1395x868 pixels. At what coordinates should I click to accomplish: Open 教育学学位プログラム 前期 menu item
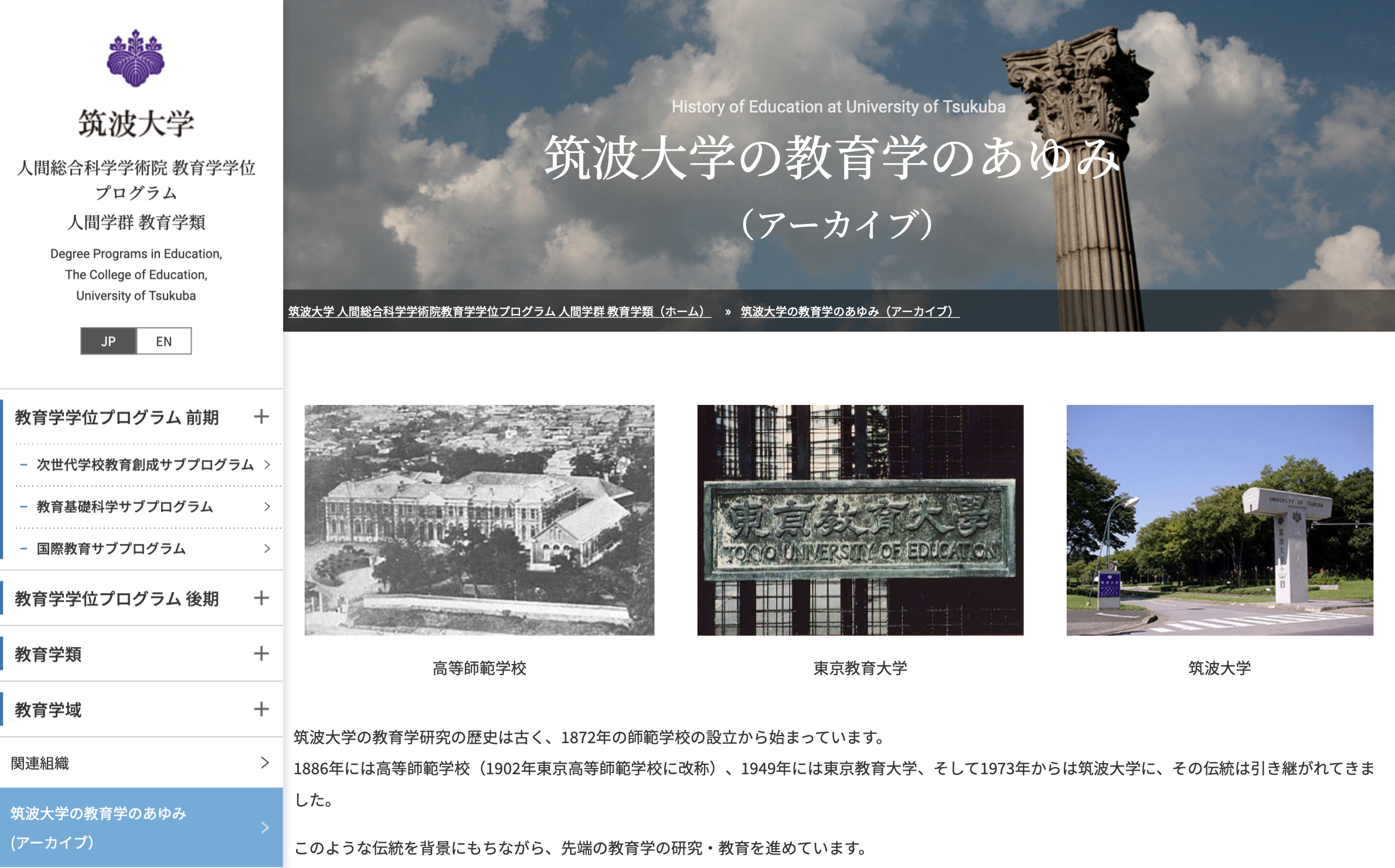(x=117, y=417)
